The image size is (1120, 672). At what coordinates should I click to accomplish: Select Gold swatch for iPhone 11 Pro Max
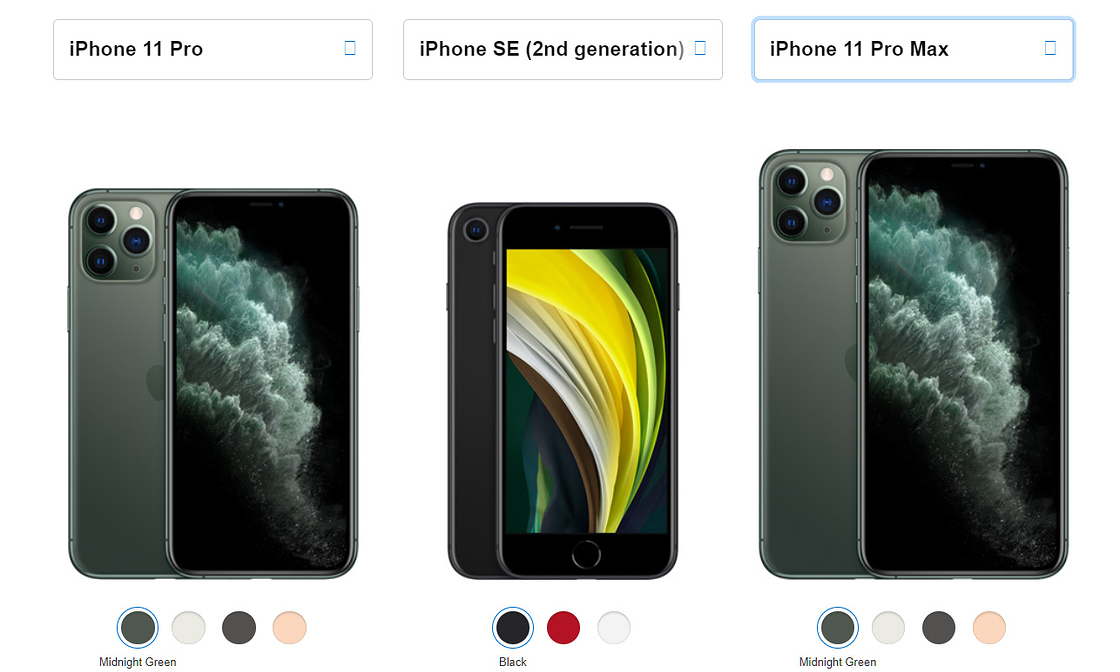(x=989, y=628)
